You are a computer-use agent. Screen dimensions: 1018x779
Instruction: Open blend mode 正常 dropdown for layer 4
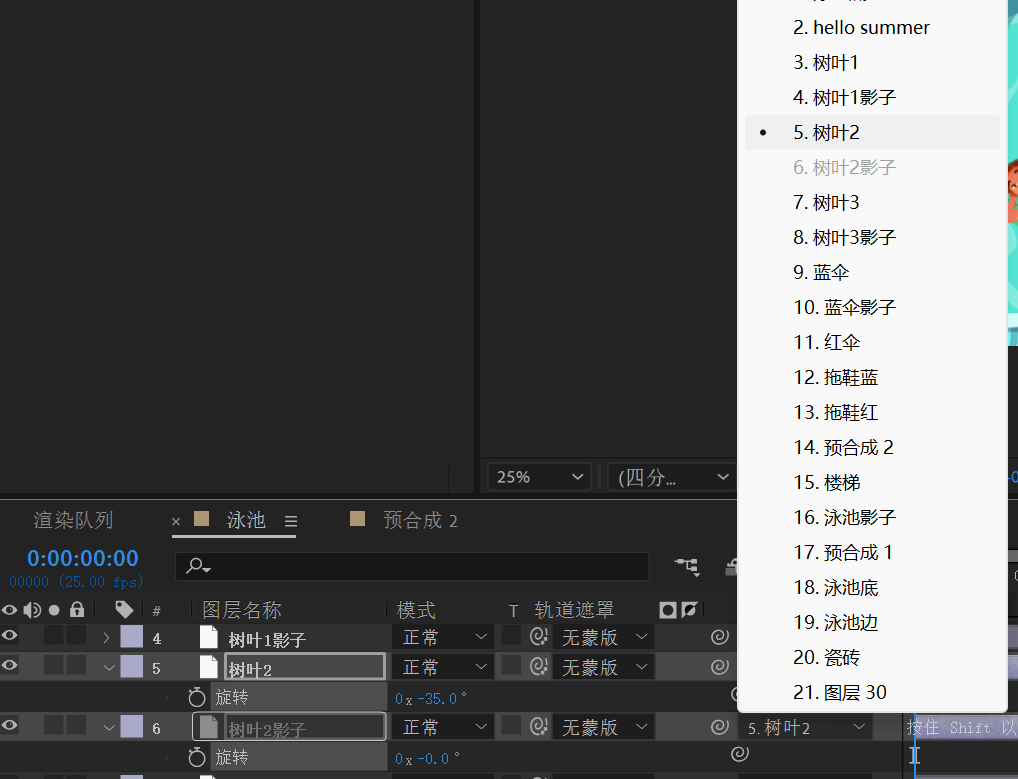coord(443,637)
